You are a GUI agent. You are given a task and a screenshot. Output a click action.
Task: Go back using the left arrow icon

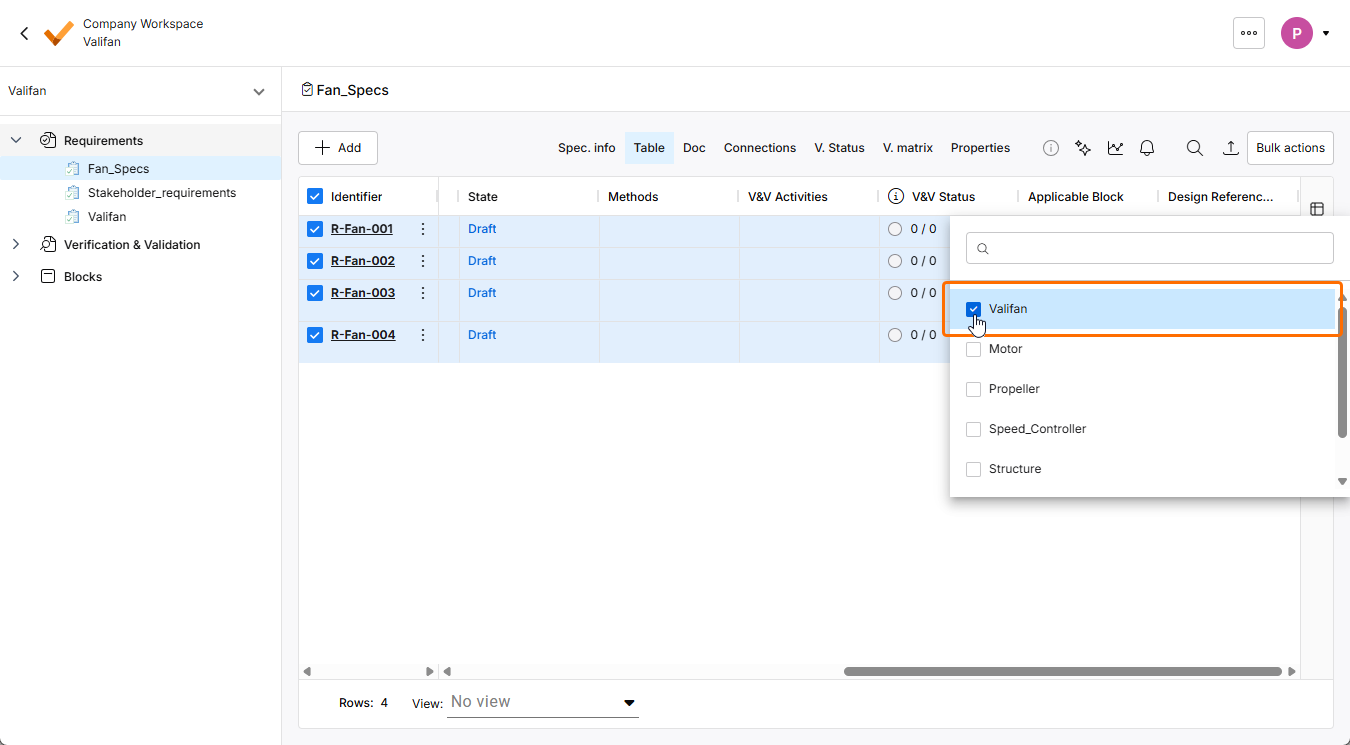coord(25,33)
